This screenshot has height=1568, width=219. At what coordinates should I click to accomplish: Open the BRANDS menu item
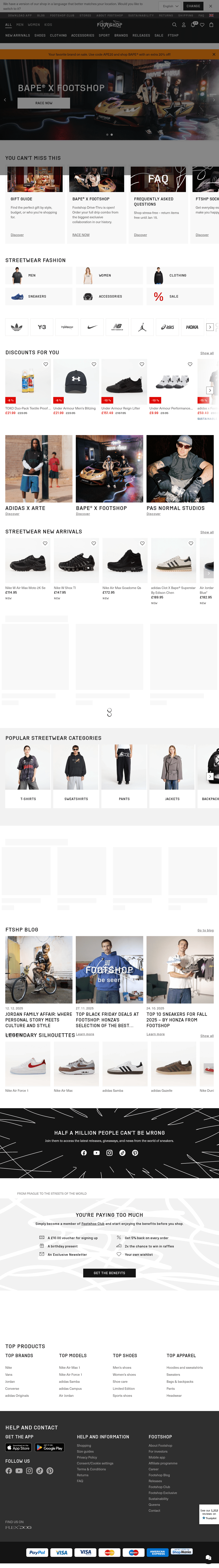121,35
